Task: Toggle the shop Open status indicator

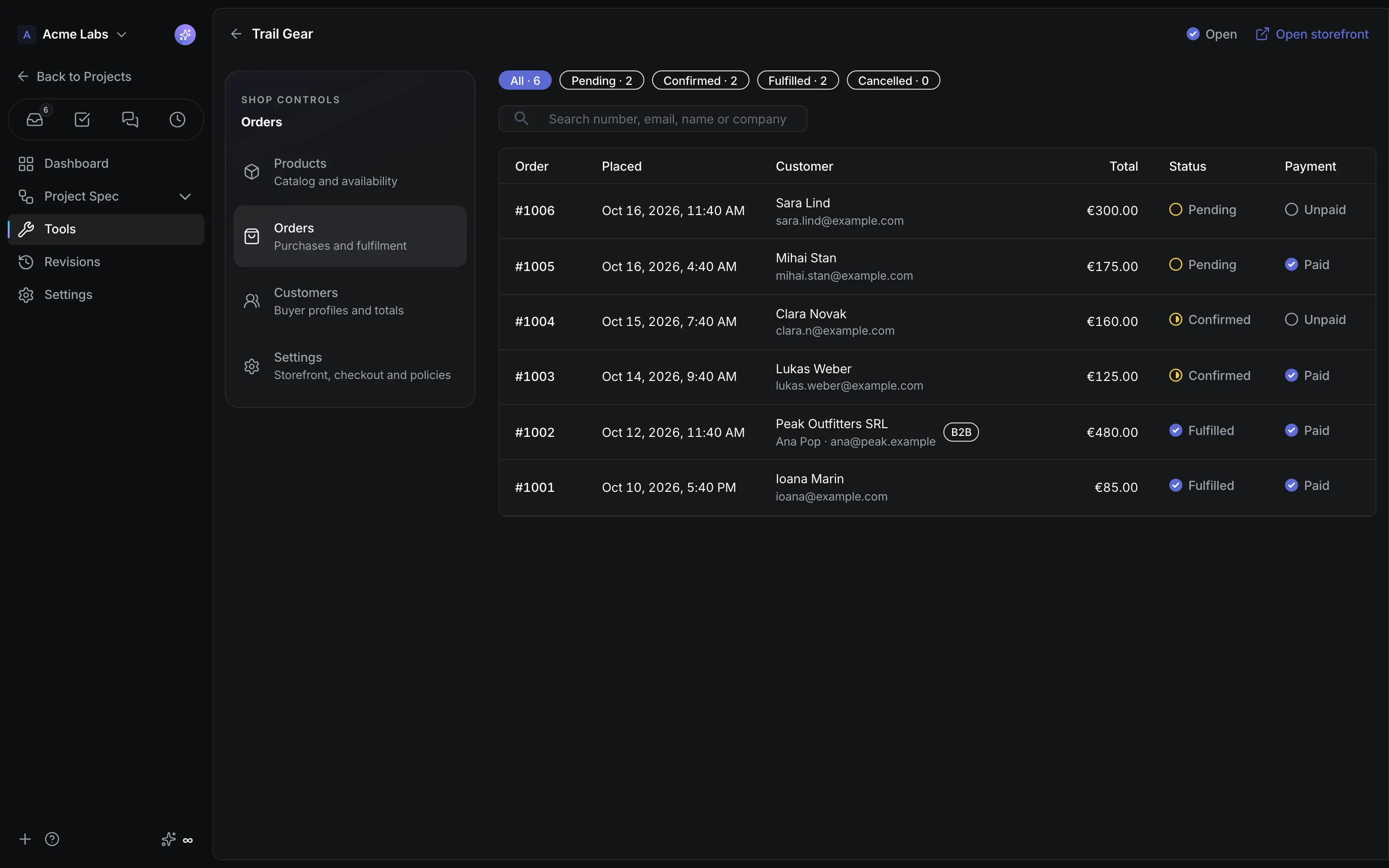Action: (1211, 34)
